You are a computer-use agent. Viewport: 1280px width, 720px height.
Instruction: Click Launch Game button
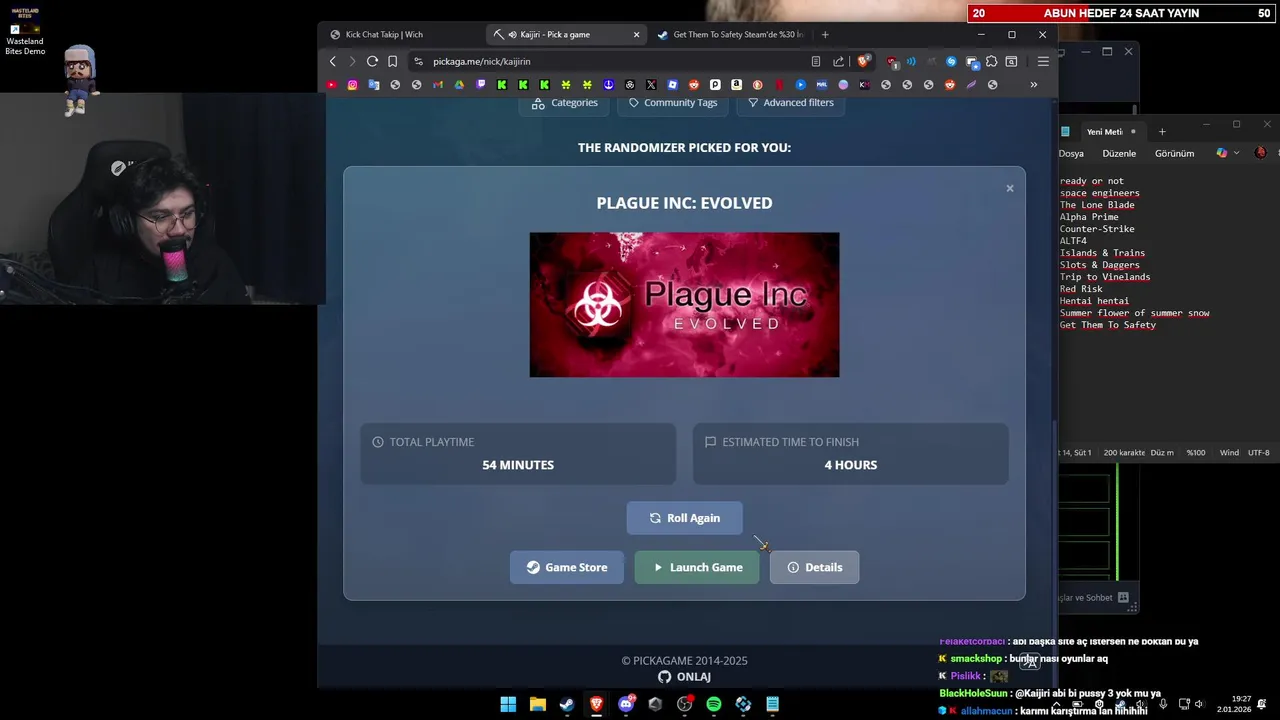(x=697, y=567)
